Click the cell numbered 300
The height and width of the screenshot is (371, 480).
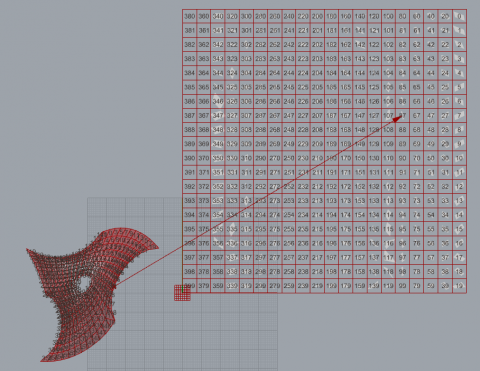[x=246, y=16]
